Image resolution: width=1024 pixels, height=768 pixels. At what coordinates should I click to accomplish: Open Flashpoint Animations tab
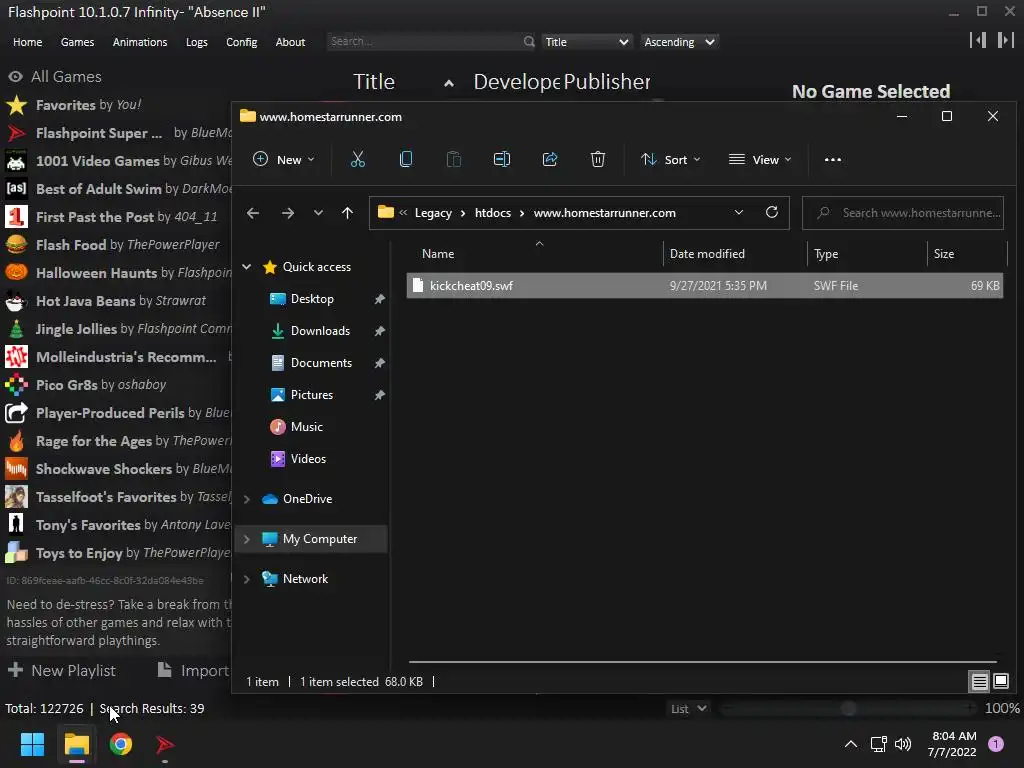(x=140, y=42)
